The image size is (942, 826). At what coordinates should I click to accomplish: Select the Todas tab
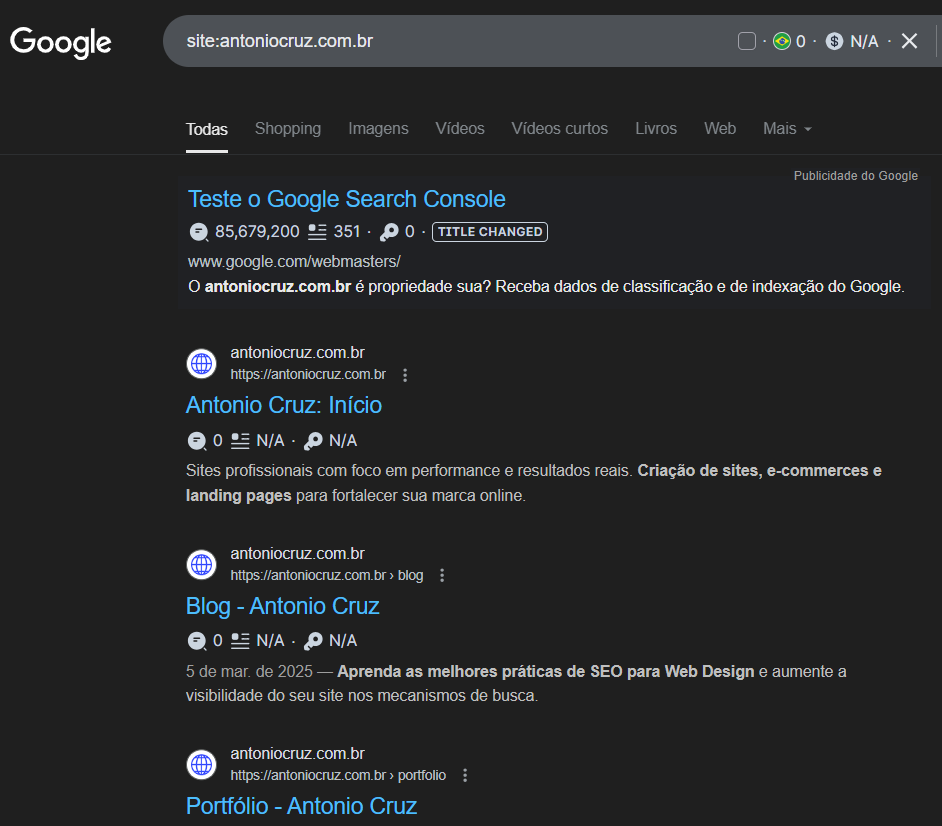pos(207,129)
